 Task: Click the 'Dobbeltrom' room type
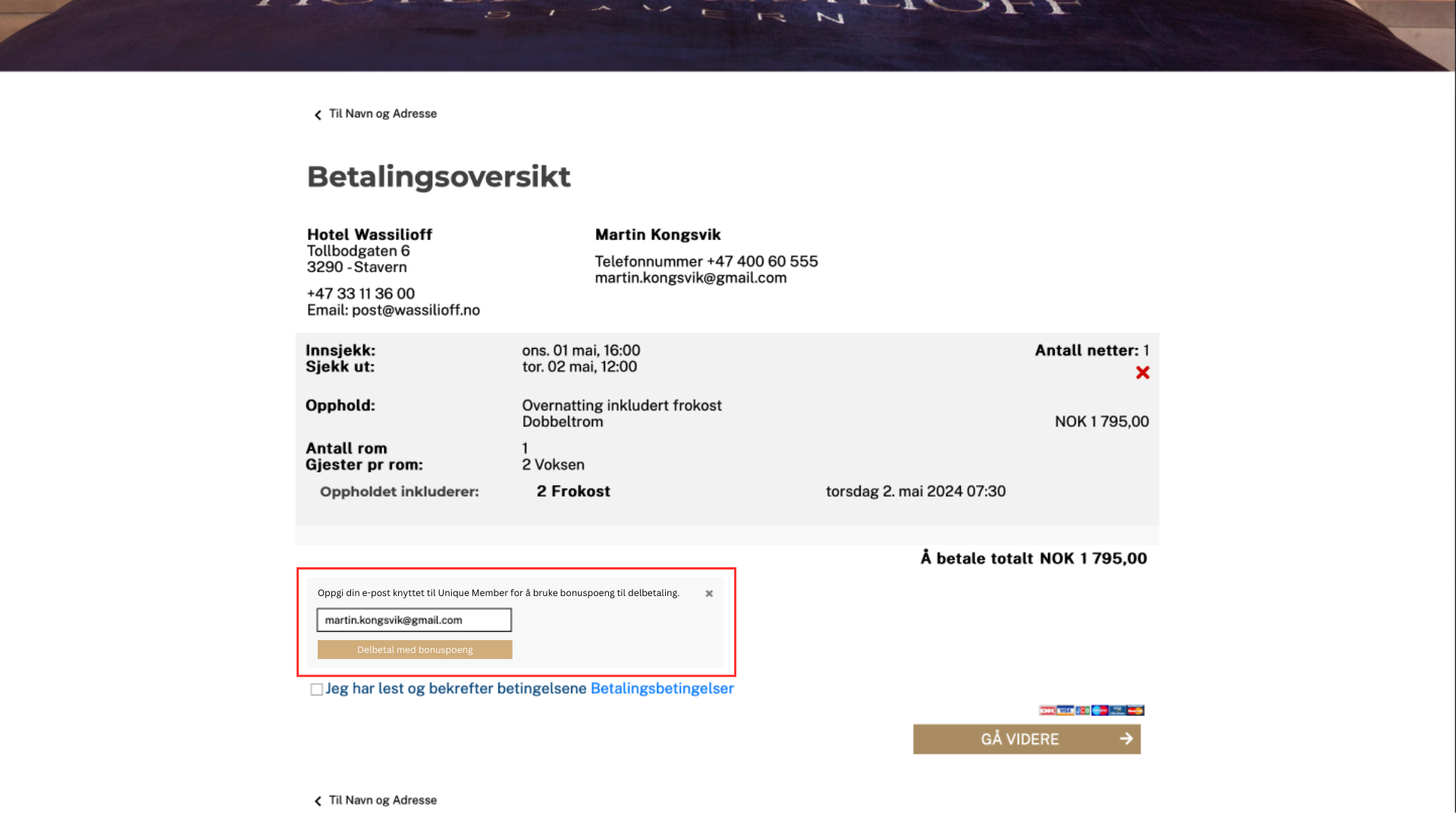(563, 422)
